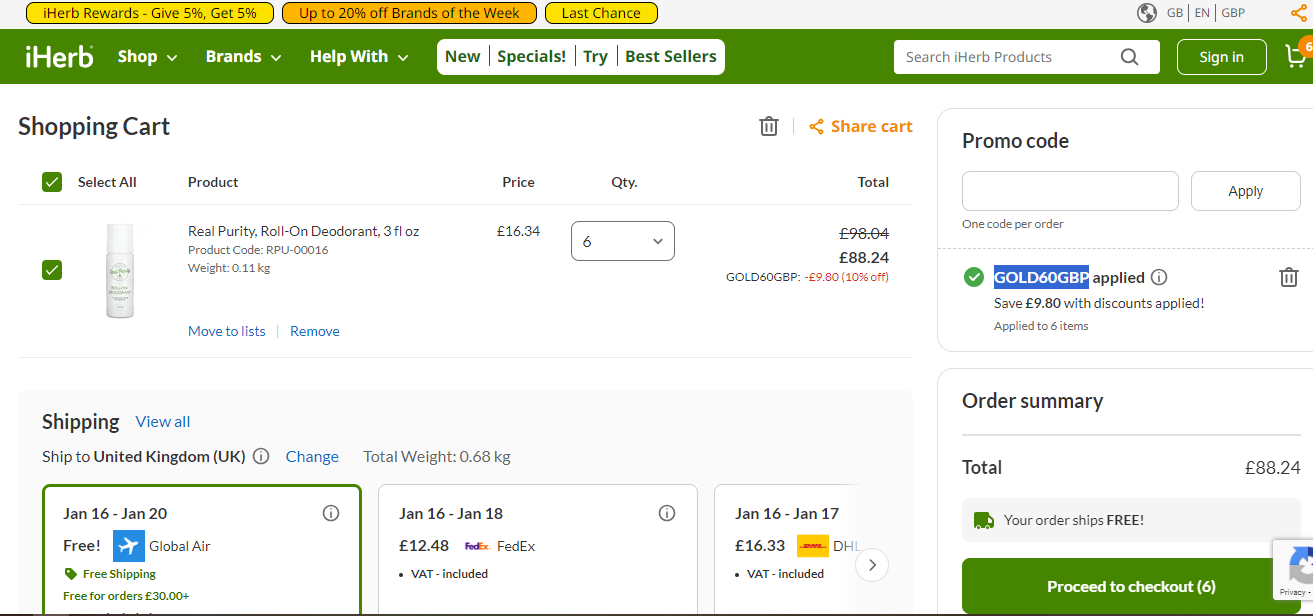This screenshot has height=616, width=1313.
Task: Click the Remove link for the deodorant
Action: coord(315,331)
